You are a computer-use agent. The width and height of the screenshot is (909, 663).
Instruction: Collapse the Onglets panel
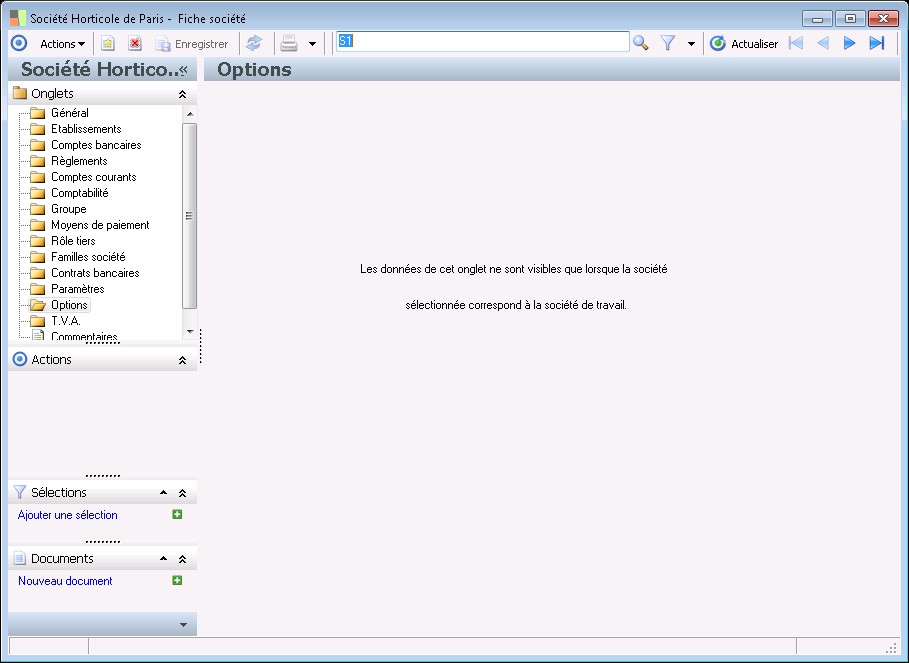tap(182, 94)
